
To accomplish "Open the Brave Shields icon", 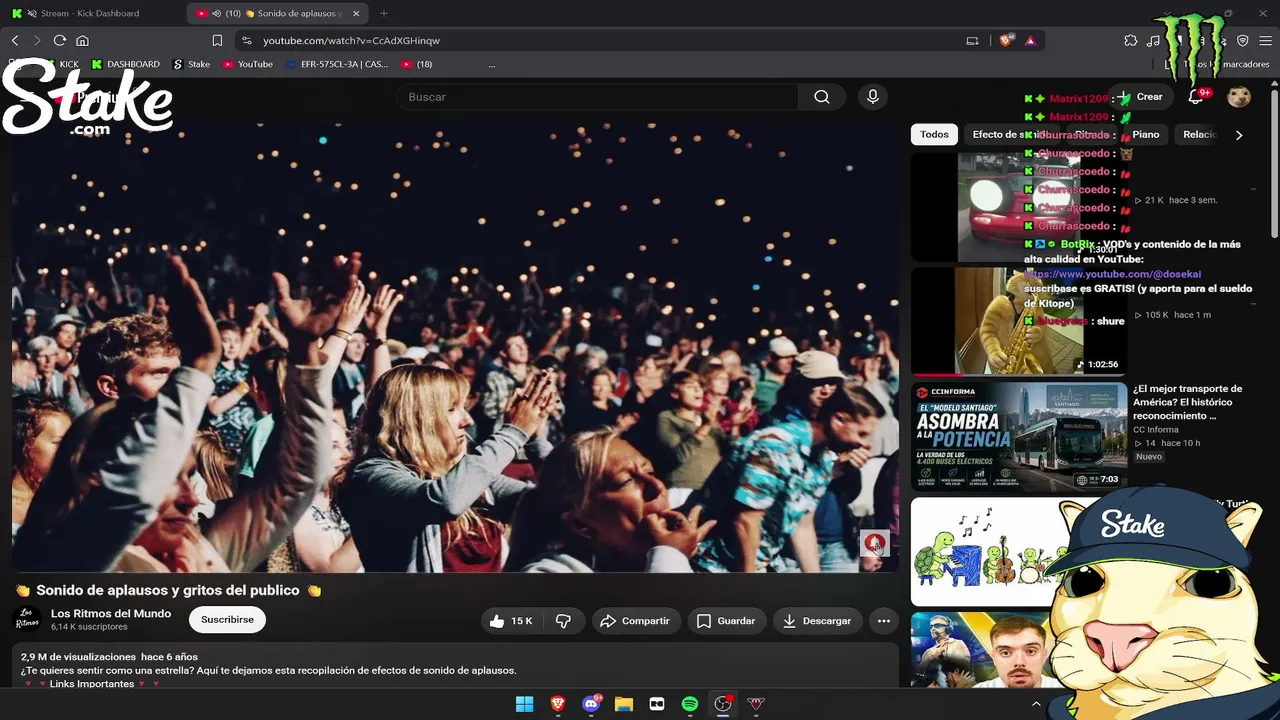I will (x=1006, y=40).
